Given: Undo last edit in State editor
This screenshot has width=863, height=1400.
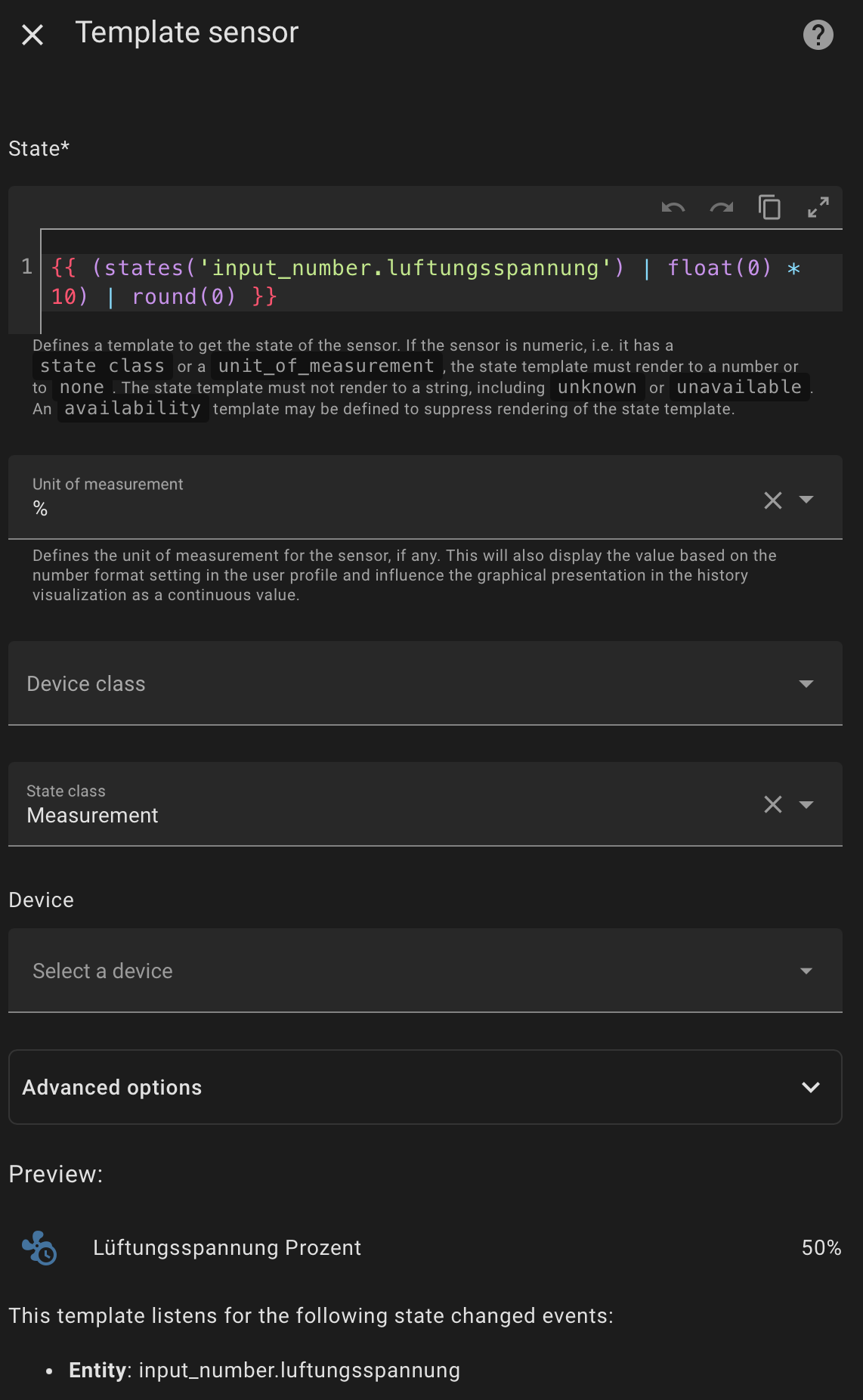Looking at the screenshot, I should [673, 207].
